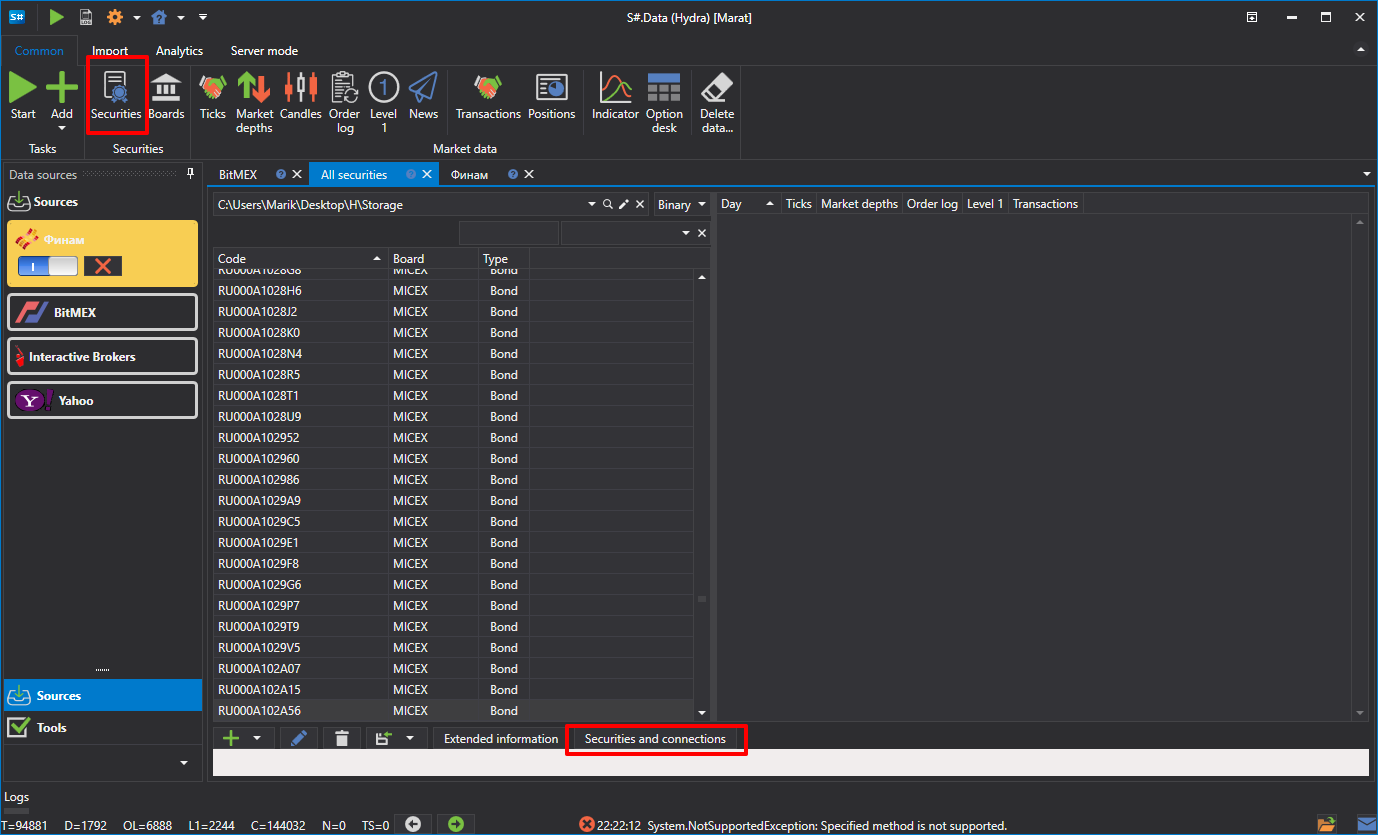1378x835 pixels.
Task: Toggle the Финам source on/off switch
Action: point(47,265)
